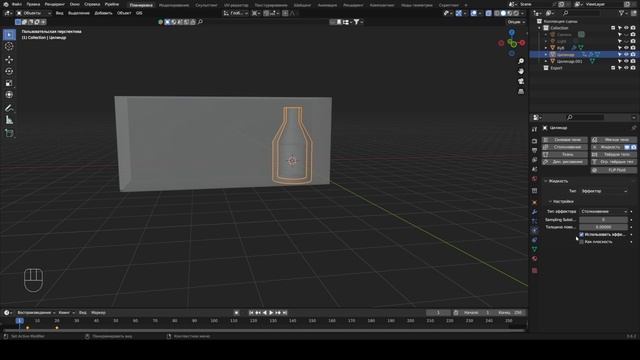Screen dimensions: 640x360
Task: Collapse the Настройки subpanel
Action: point(550,202)
